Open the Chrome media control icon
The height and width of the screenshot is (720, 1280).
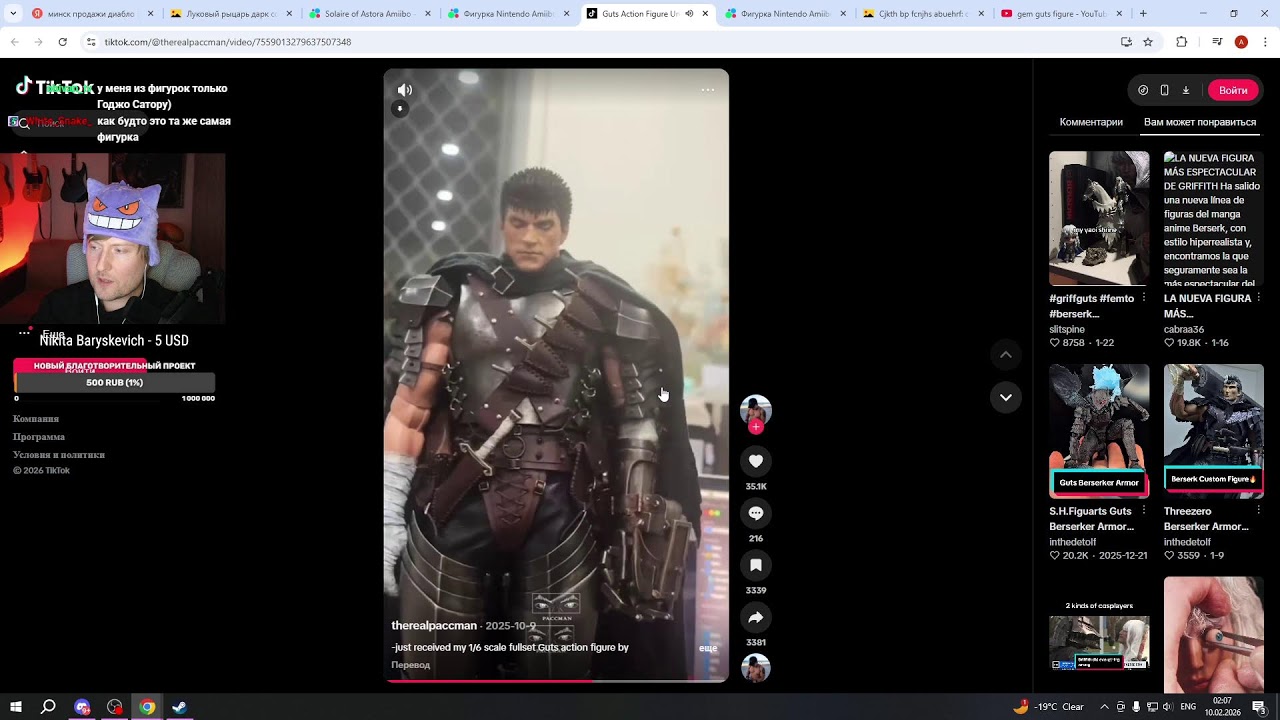pos(1217,42)
